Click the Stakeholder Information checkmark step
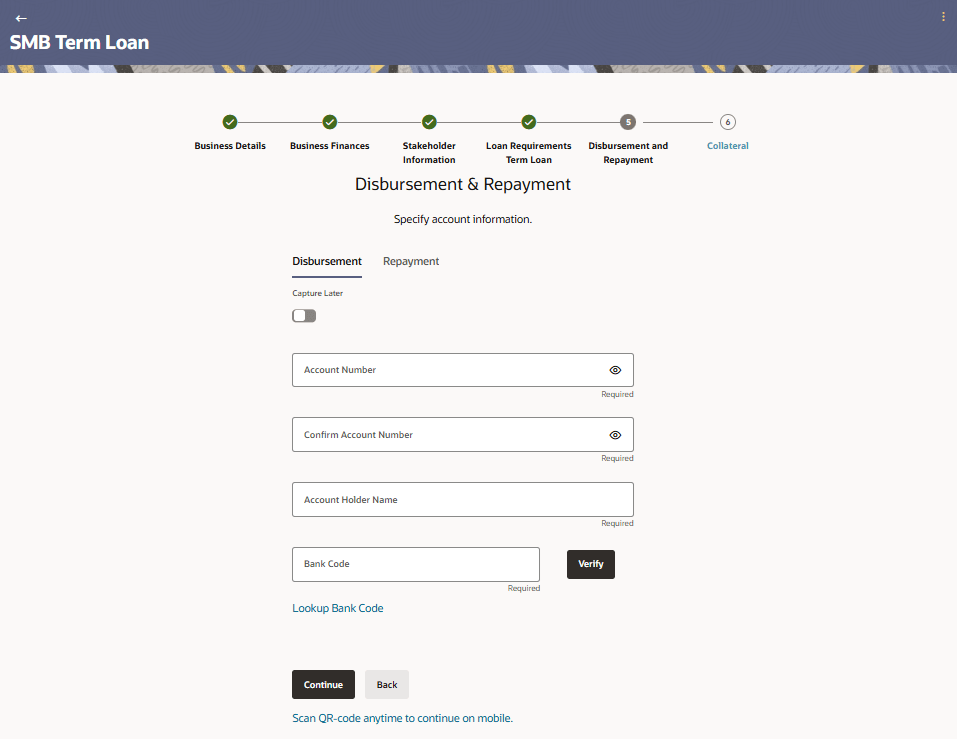The height and width of the screenshot is (739, 957). coord(429,122)
